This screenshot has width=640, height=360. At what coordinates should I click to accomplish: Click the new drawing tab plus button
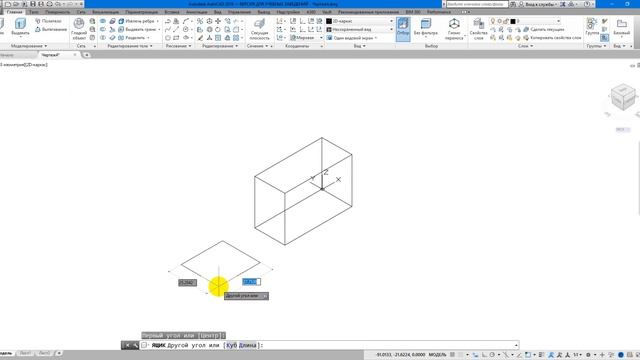pyautogui.click(x=86, y=55)
